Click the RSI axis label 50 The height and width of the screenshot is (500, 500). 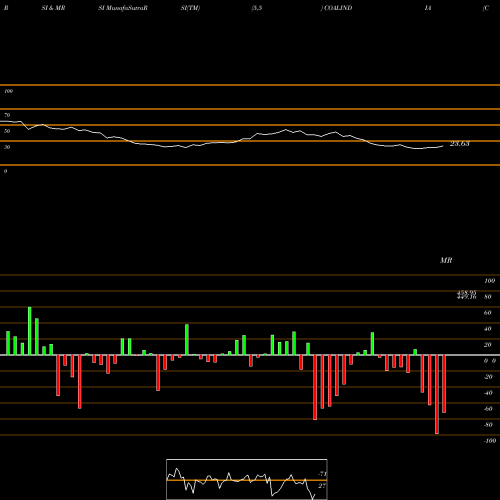point(7,131)
